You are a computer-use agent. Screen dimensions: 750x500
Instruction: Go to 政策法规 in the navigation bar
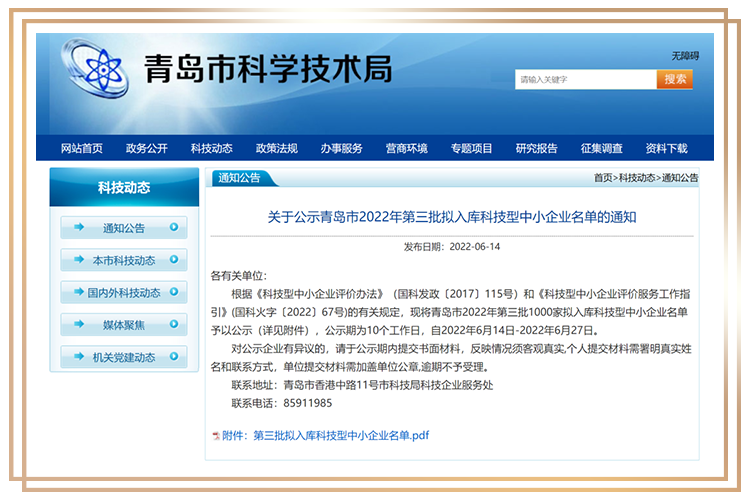point(277,148)
